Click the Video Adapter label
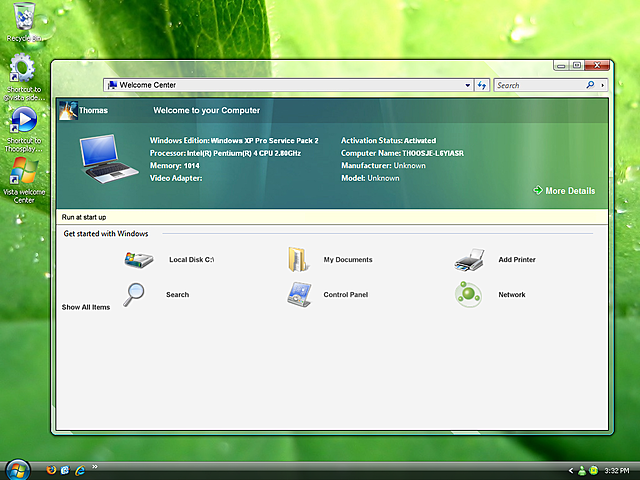Screen dimensions: 640x480 point(176,178)
